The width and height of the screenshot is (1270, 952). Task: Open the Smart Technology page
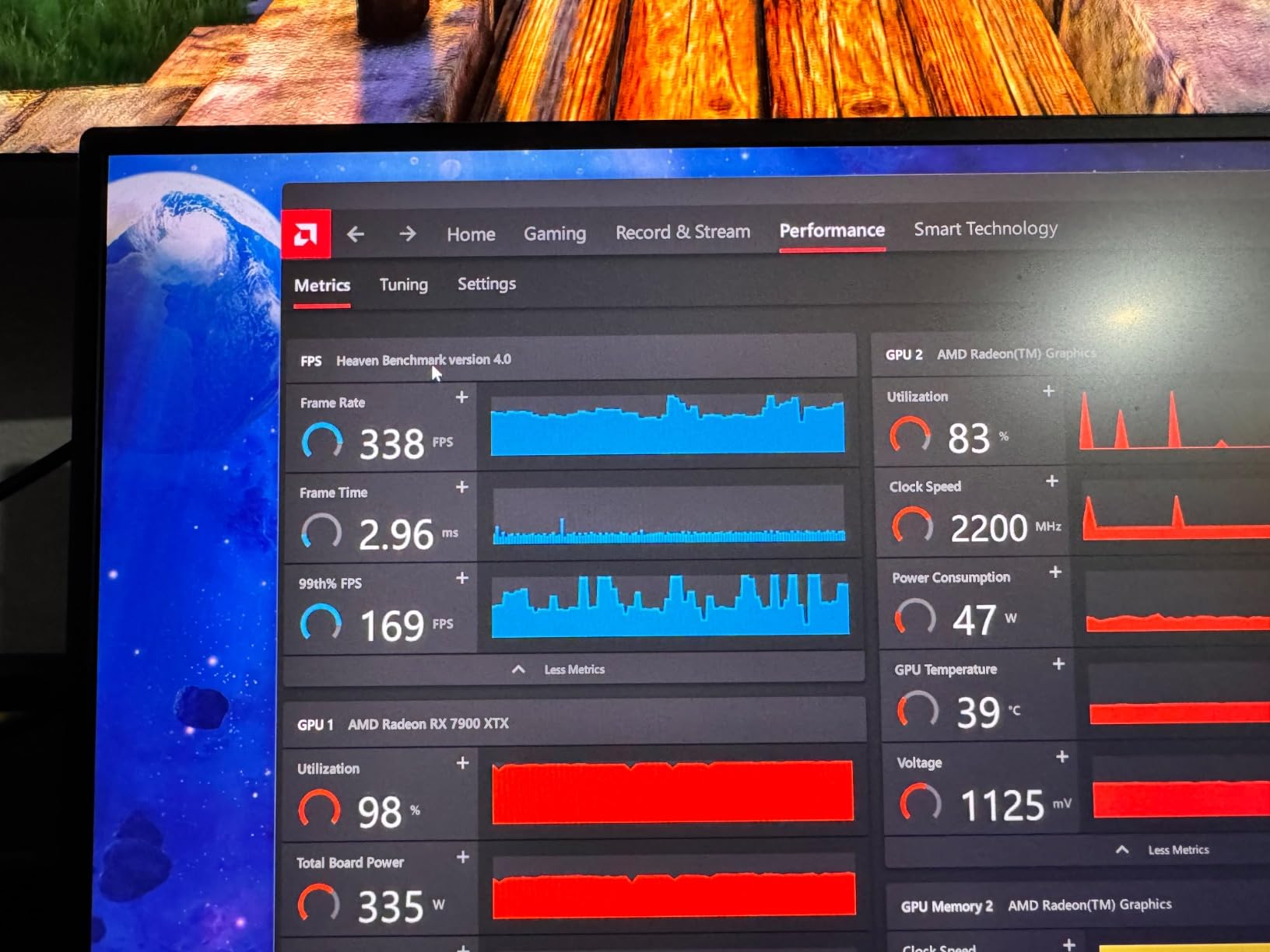[x=985, y=229]
